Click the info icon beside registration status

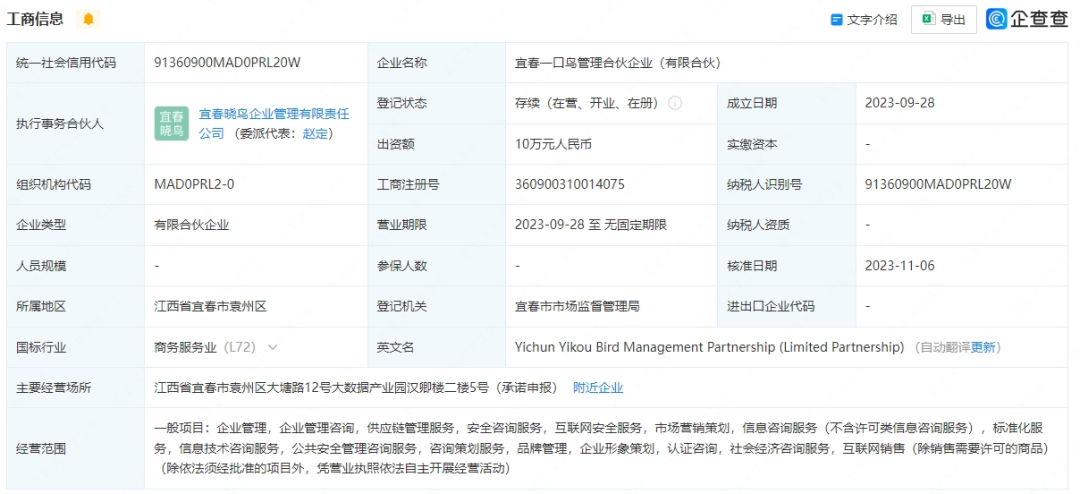[675, 103]
